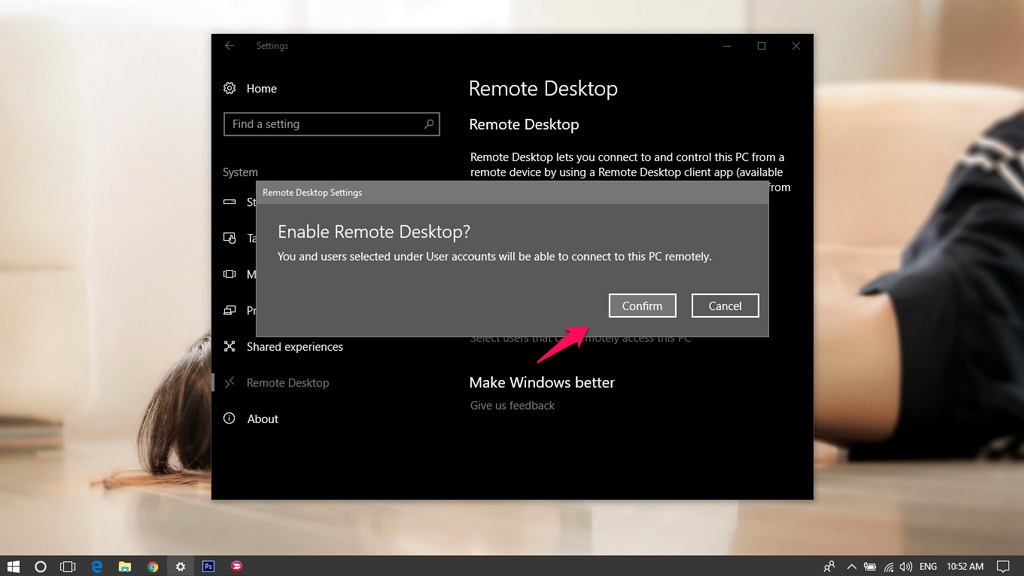Open Shared experiences settings
1024x576 pixels.
coord(295,347)
